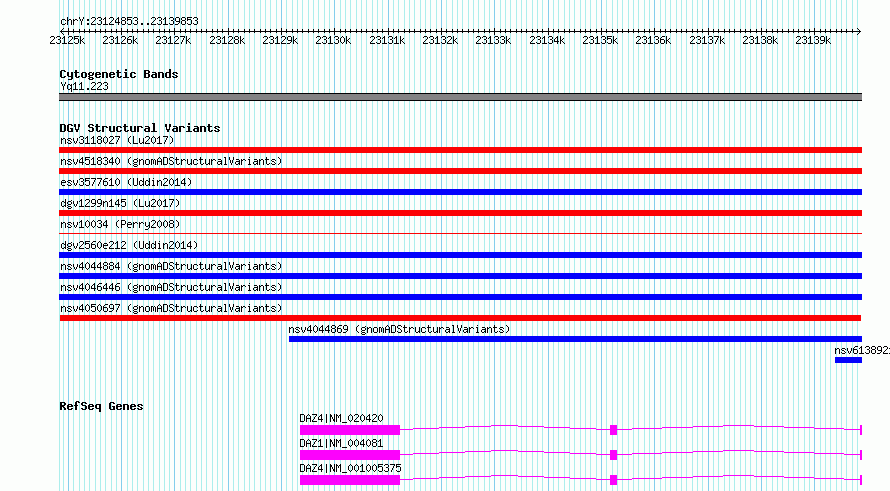890x491 pixels.
Task: Select the blue bar under dgv2560e212
Action: click(460, 255)
